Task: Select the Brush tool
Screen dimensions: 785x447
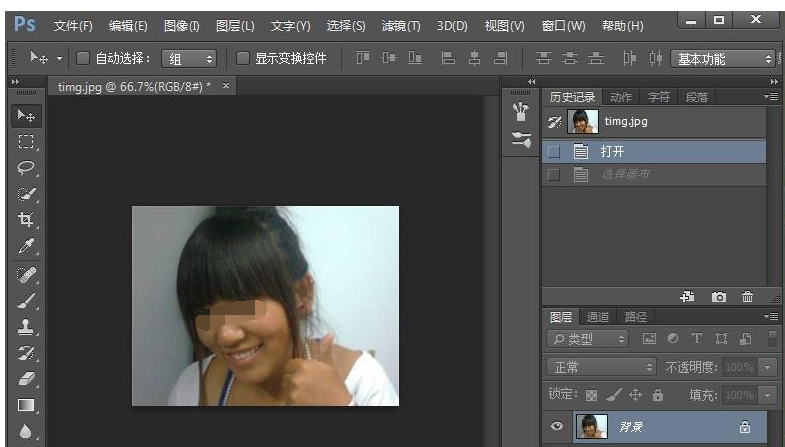Action: (x=26, y=301)
